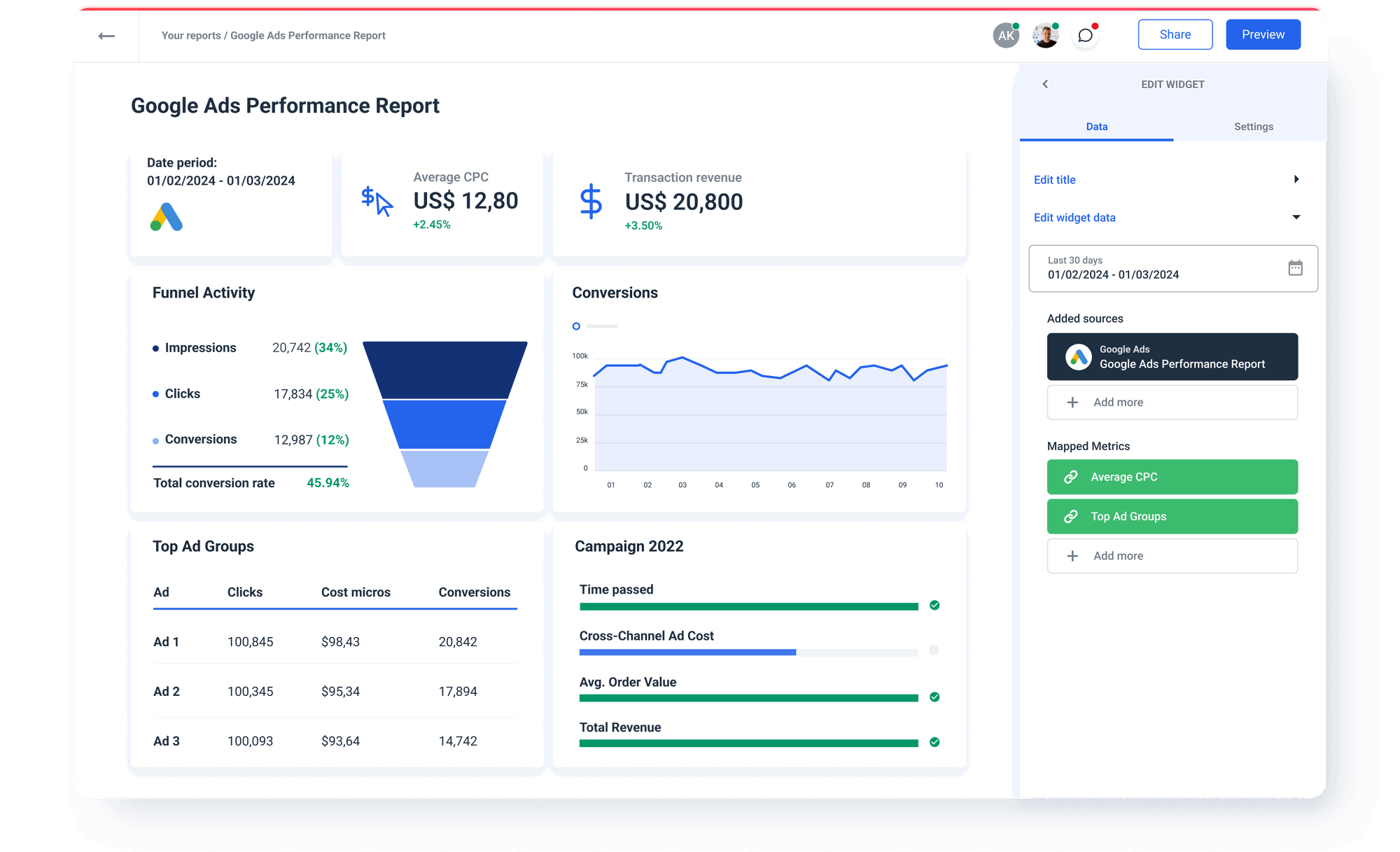1400x852 pixels.
Task: Click the Preview button
Action: tap(1263, 34)
